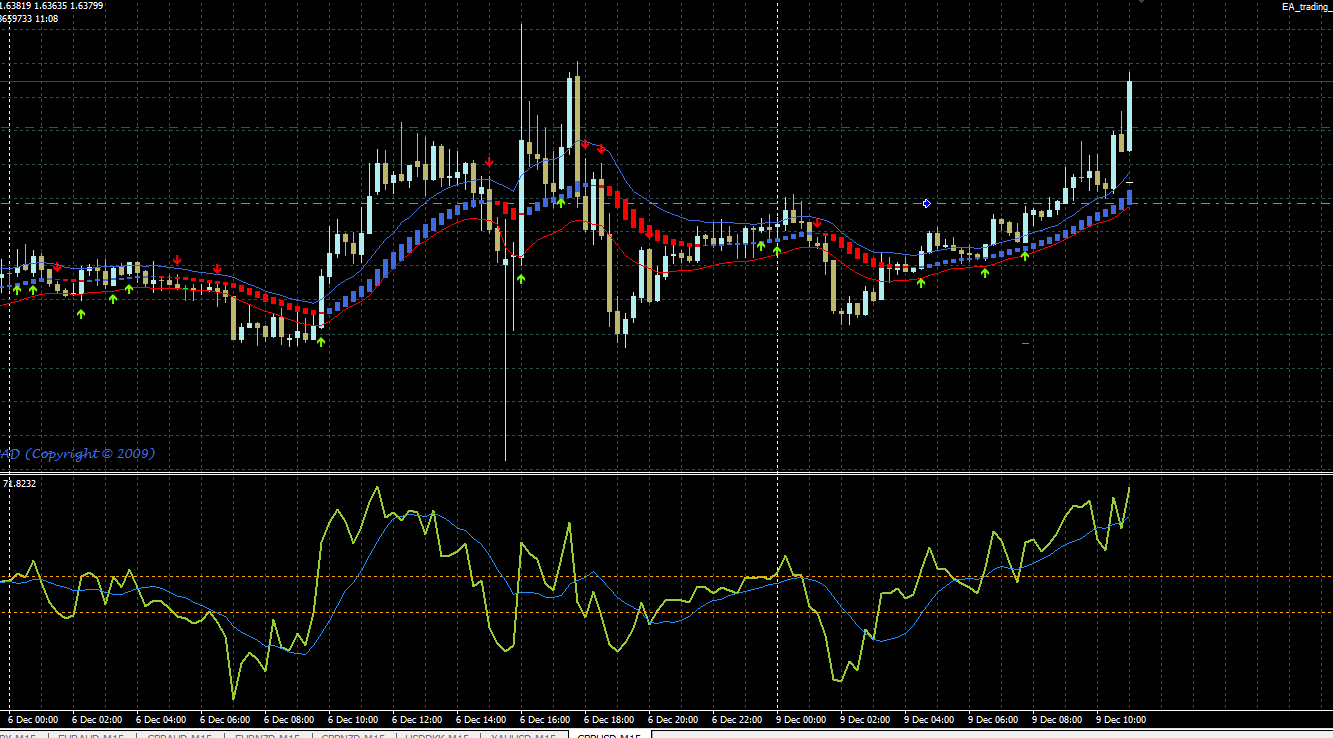Click the 9 Dec 00:00 time axis label
Viewport: 1333px width, 738px height.
pyautogui.click(x=802, y=719)
